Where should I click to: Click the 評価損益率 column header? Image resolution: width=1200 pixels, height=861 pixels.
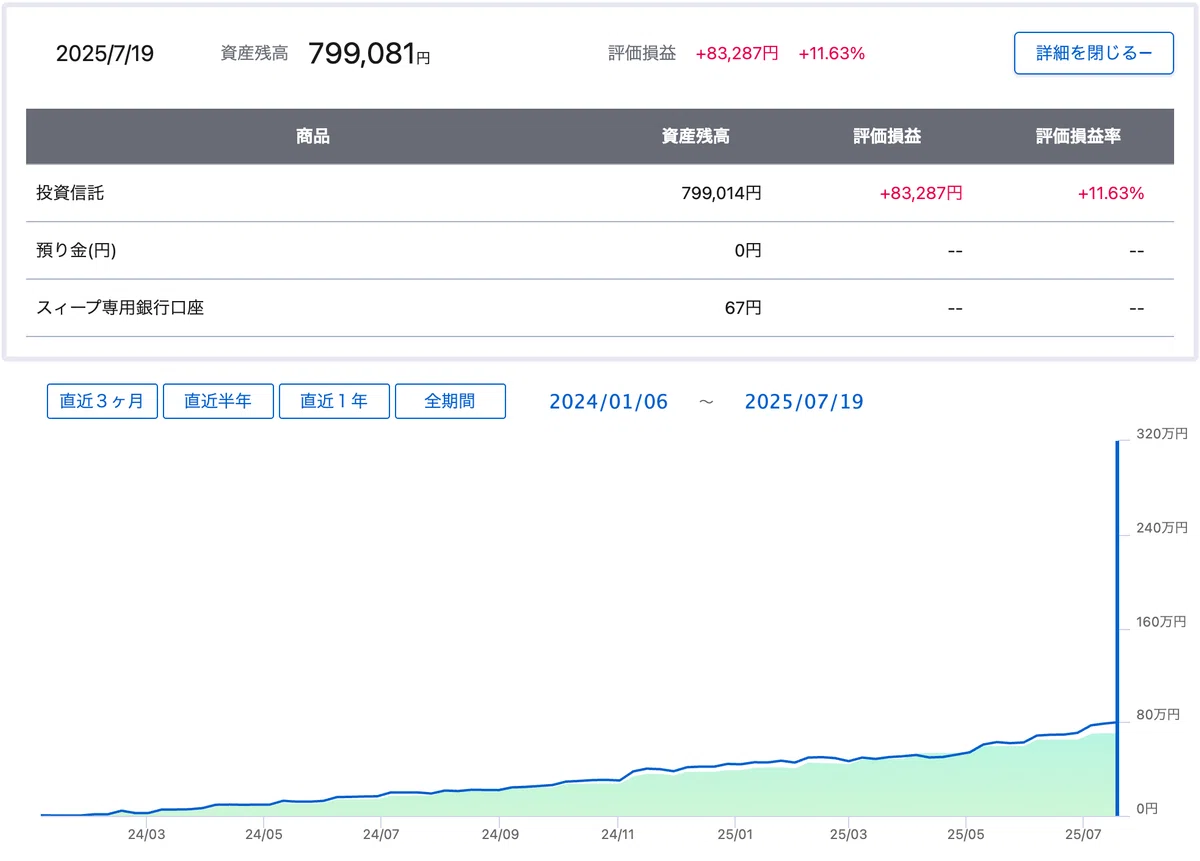[1078, 136]
